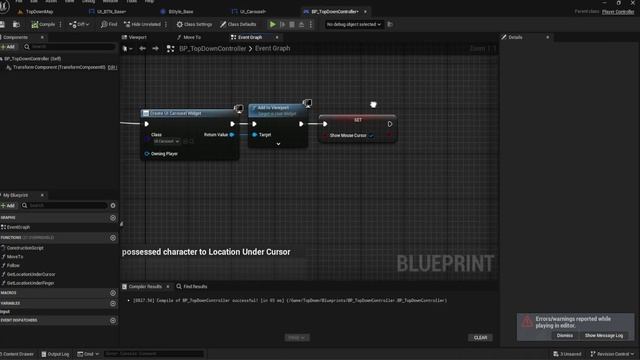The height and width of the screenshot is (360, 640).
Task: Open the Cmd console type dropdown
Action: tap(88, 354)
